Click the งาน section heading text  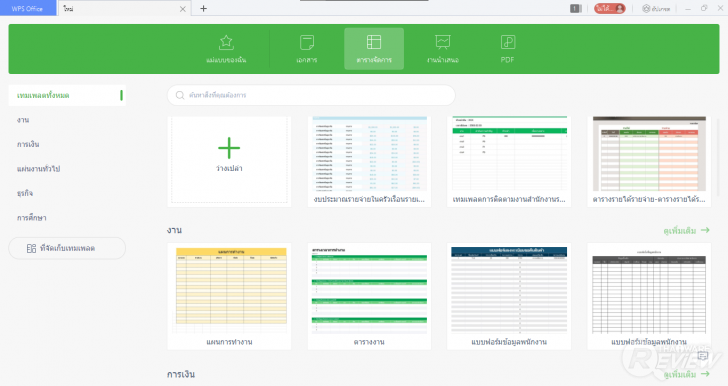pos(175,230)
